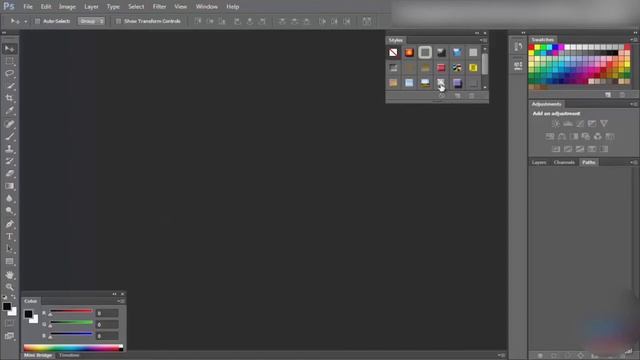Select the Clone Stamp tool

pos(9,149)
